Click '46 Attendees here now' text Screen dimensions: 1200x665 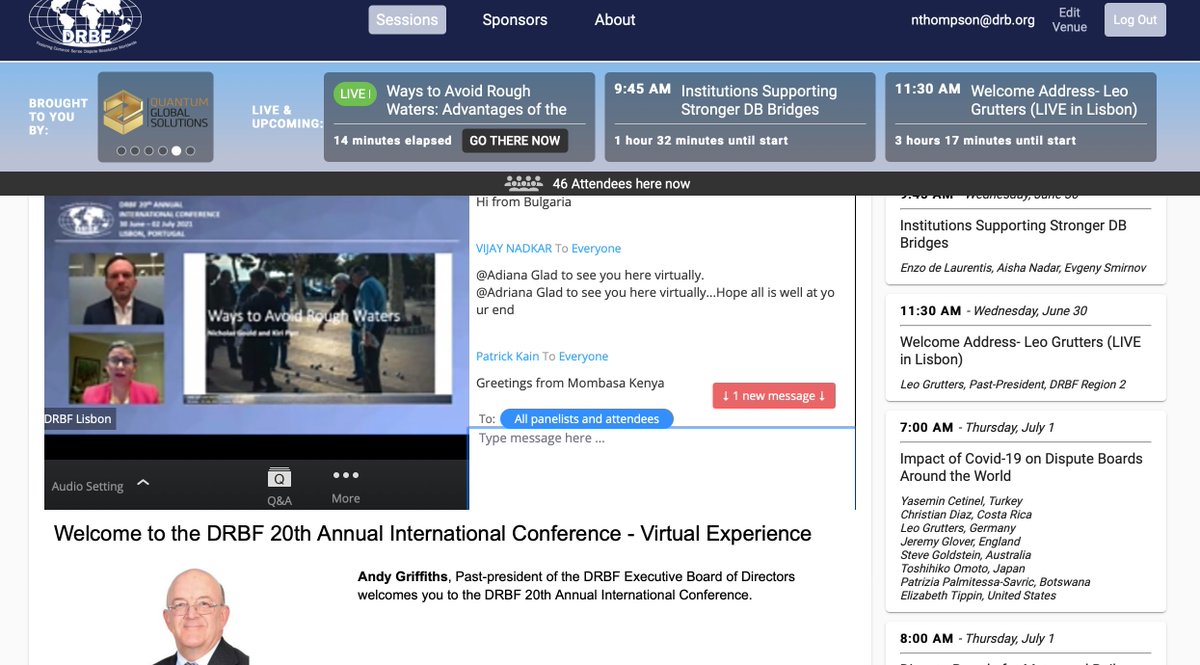(621, 184)
